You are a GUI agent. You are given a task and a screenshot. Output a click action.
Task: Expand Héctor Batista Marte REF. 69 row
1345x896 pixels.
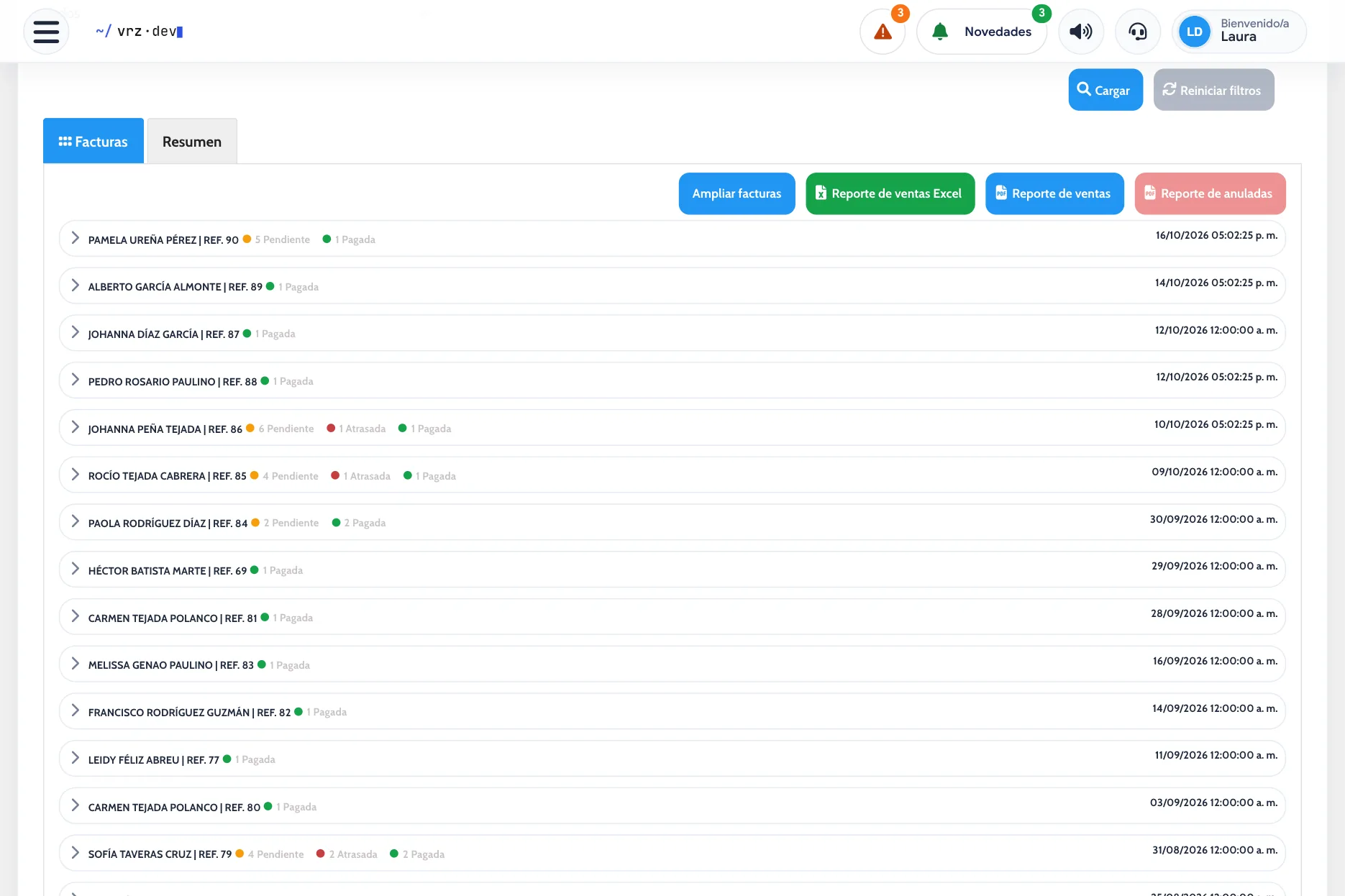672,570
